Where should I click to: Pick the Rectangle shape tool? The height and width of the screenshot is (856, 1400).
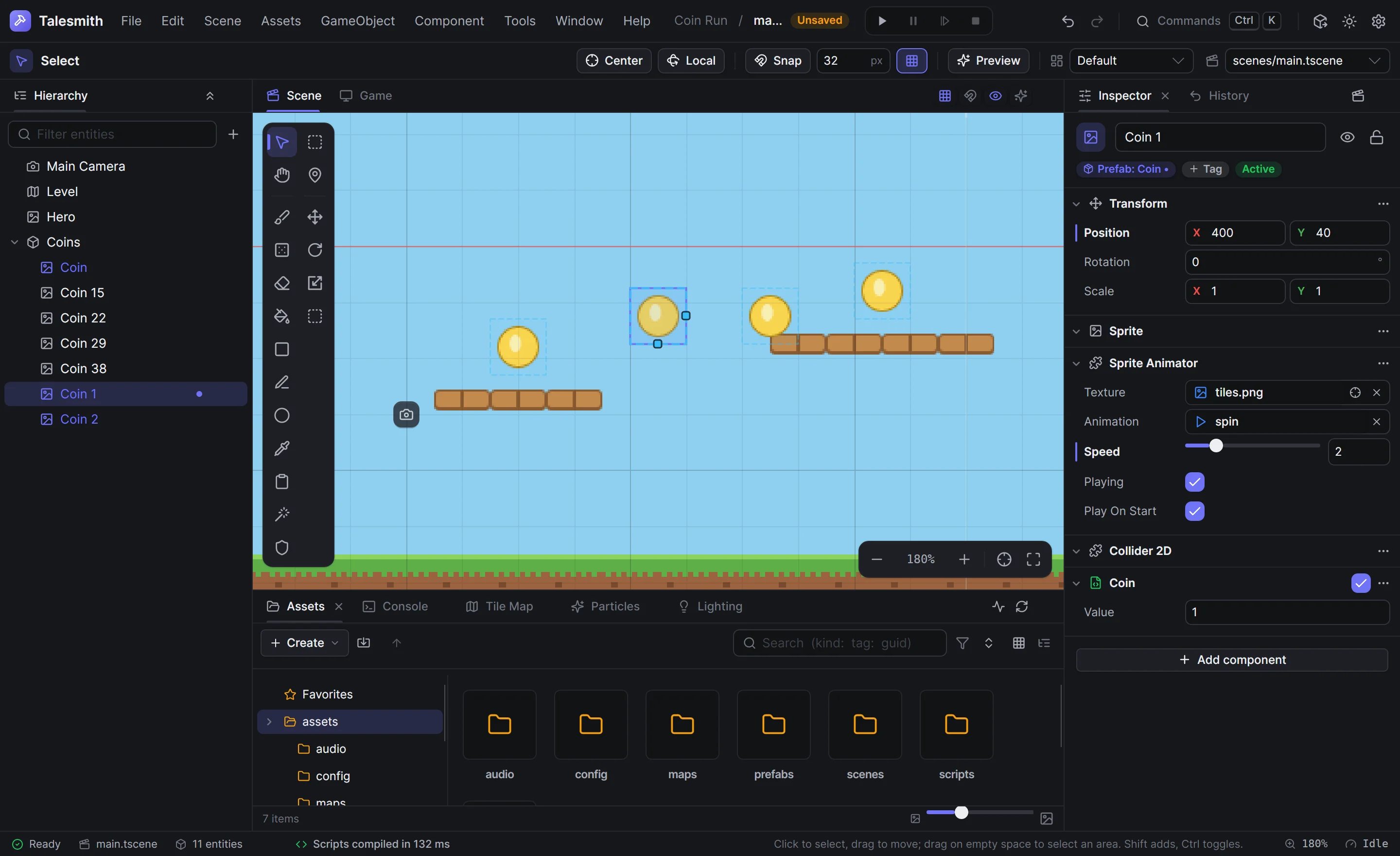[x=282, y=349]
